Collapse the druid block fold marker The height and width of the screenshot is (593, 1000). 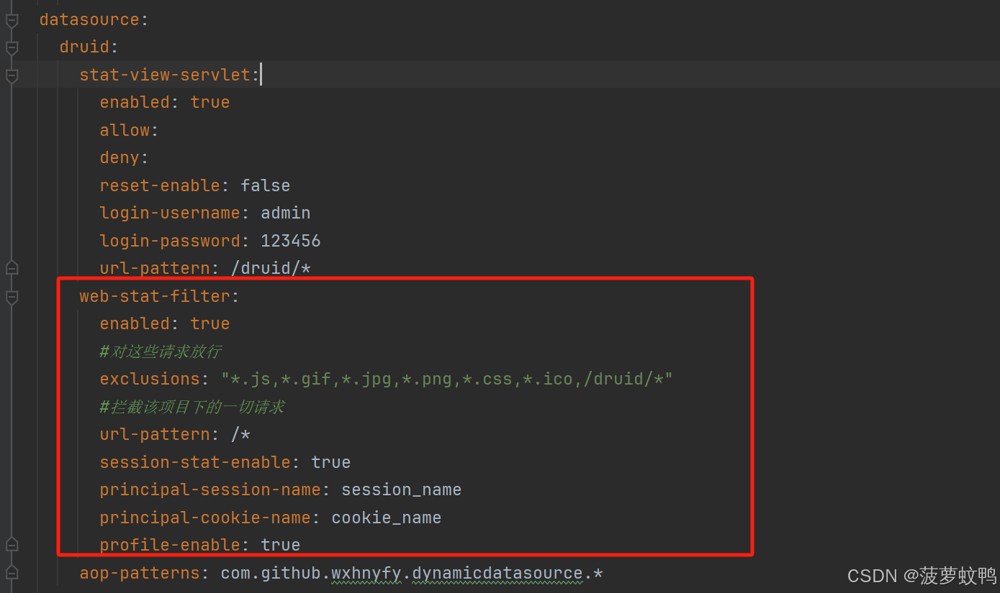[11, 48]
